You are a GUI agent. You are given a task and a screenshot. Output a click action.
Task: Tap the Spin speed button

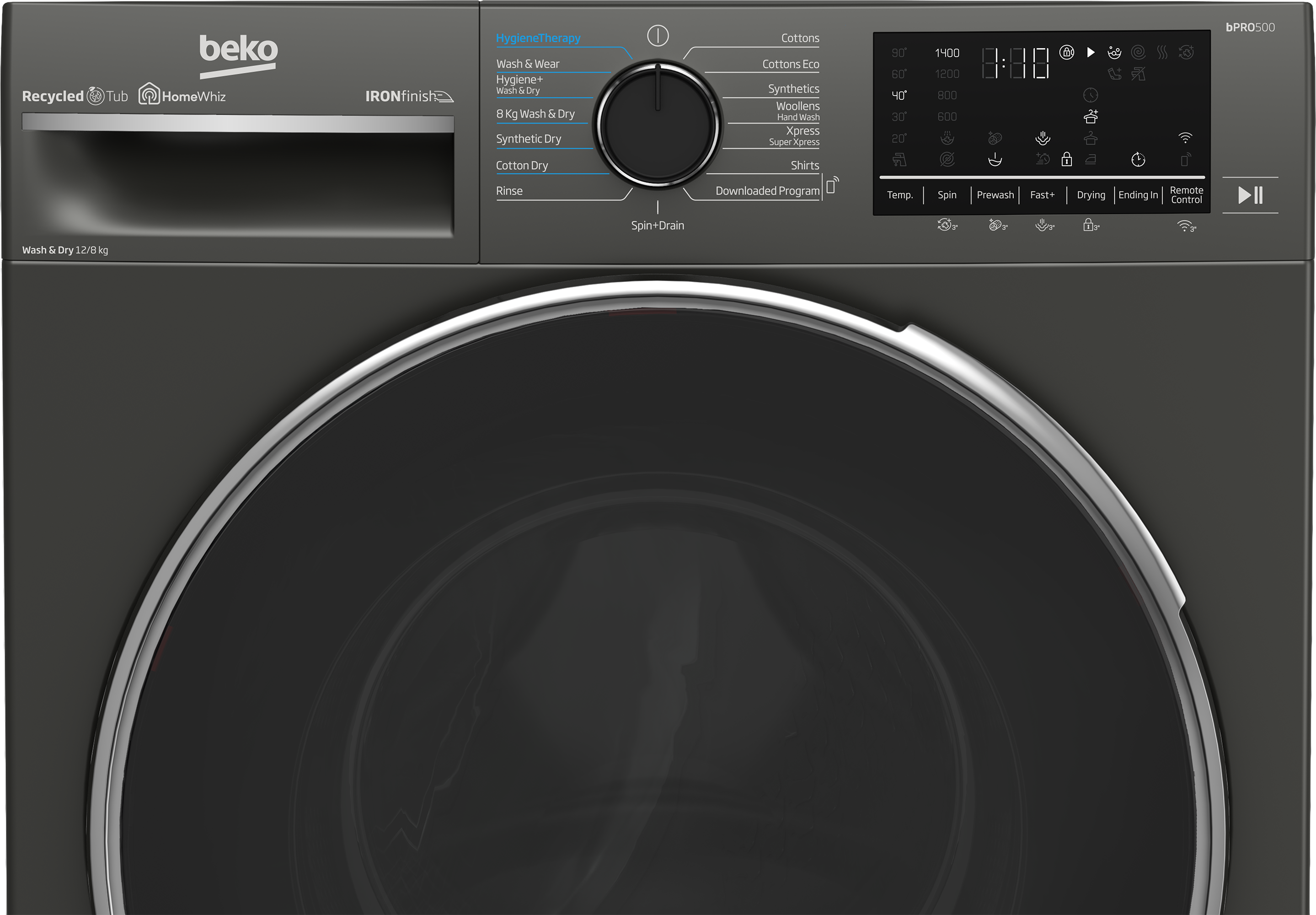coord(947,195)
